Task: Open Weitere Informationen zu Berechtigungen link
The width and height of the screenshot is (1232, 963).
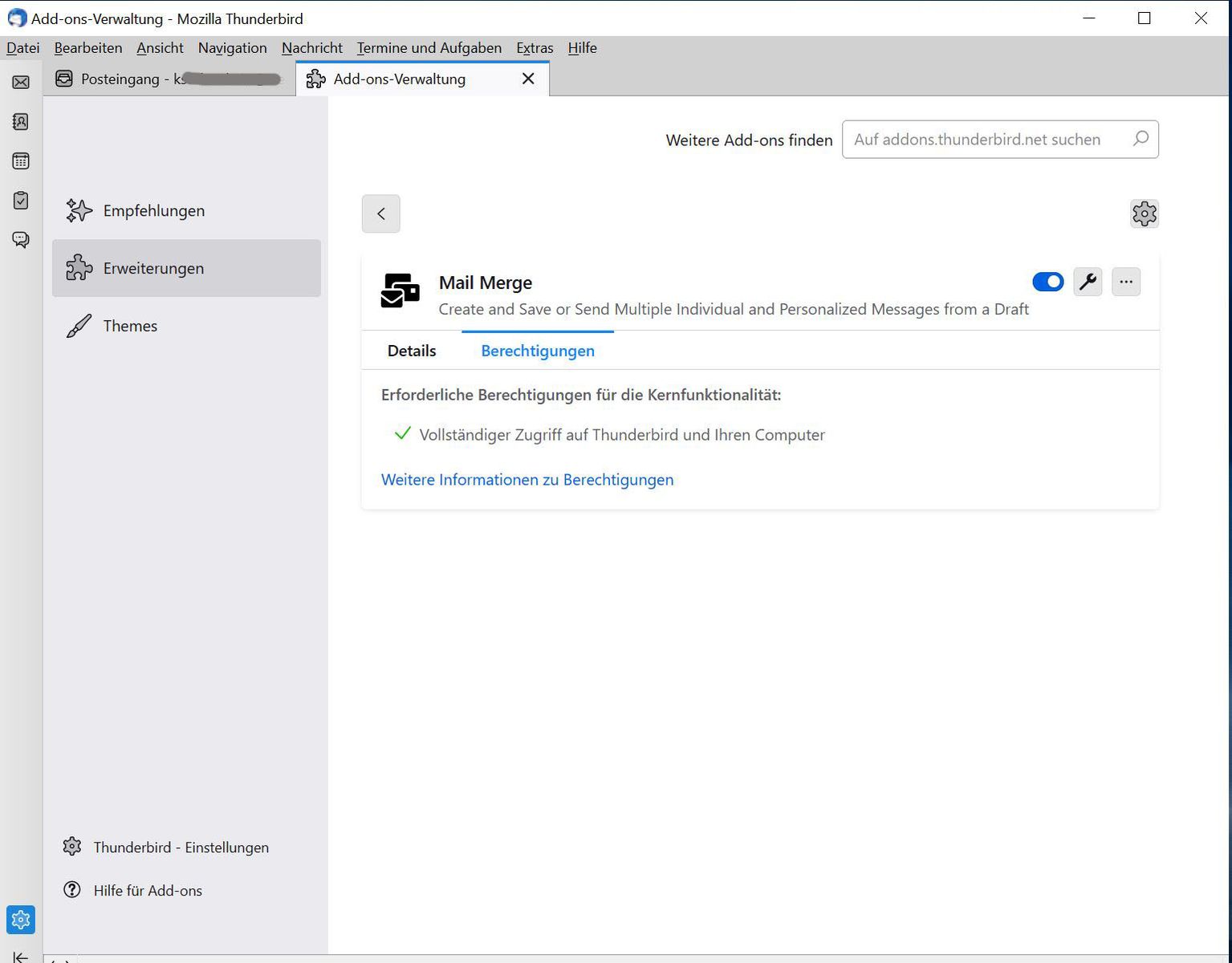Action: pos(527,480)
